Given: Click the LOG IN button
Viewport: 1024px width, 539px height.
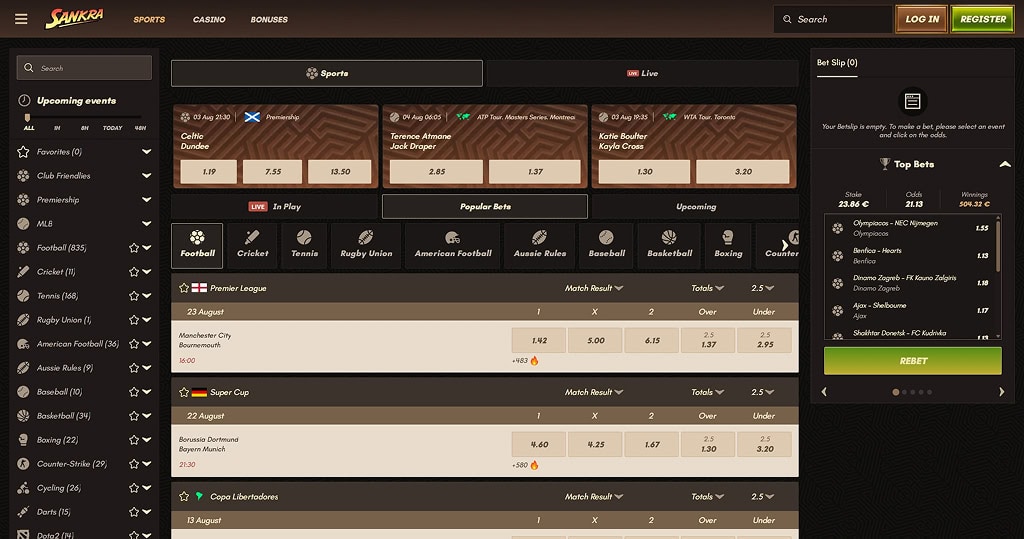Looking at the screenshot, I should pos(921,20).
